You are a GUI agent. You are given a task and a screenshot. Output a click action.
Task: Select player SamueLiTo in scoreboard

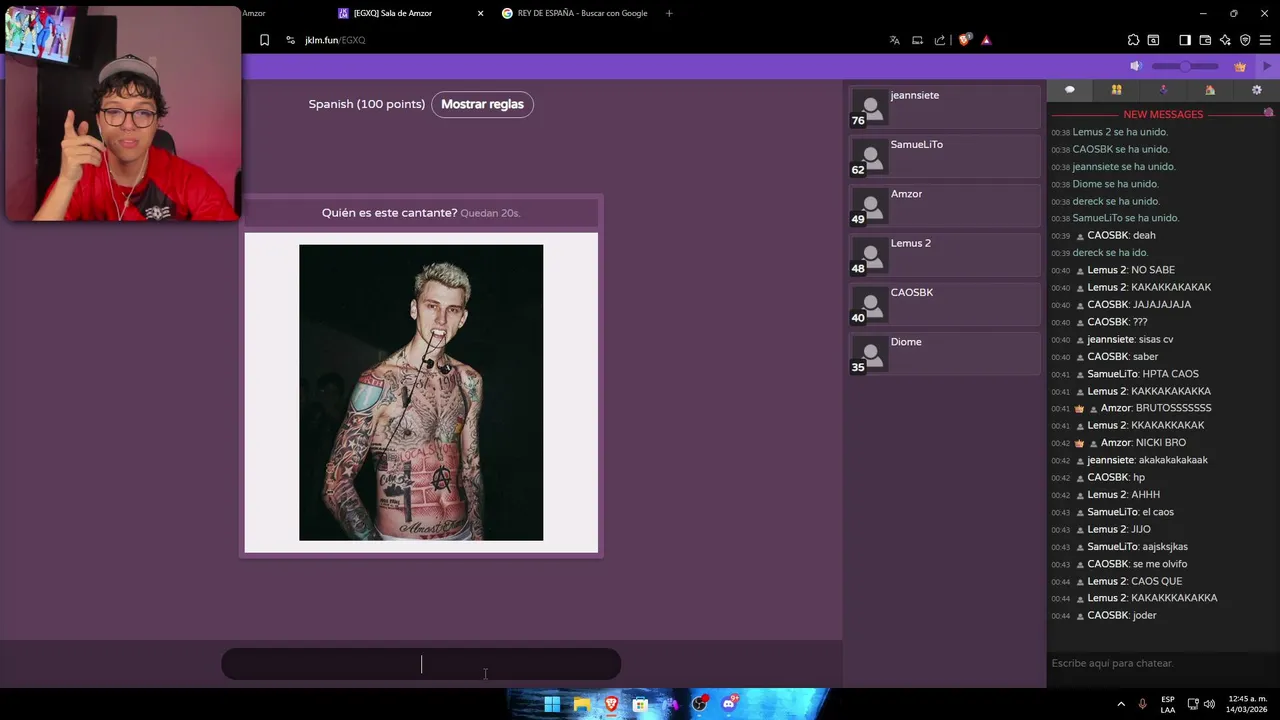(945, 156)
